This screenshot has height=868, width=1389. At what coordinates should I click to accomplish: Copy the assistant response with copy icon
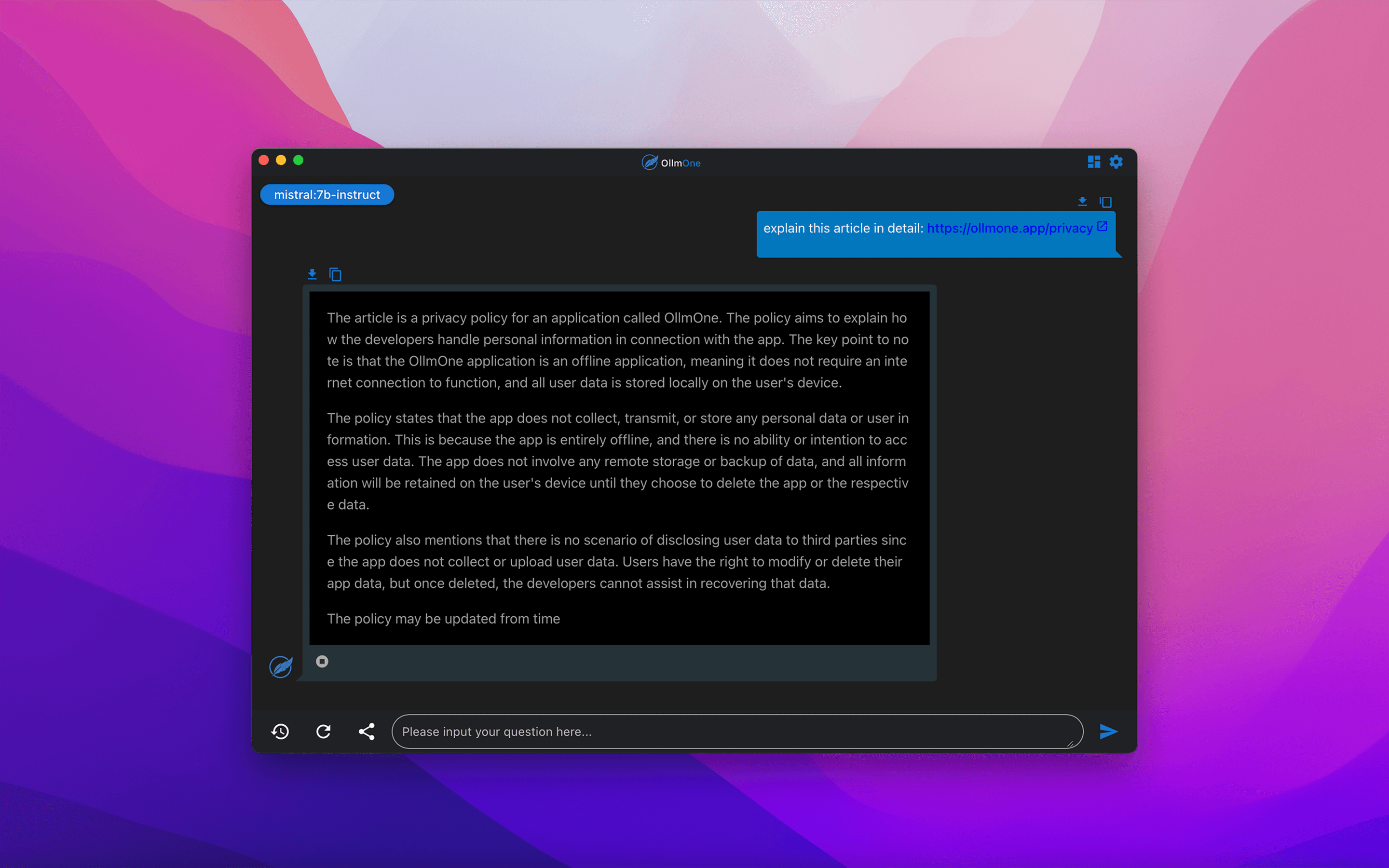coord(335,274)
